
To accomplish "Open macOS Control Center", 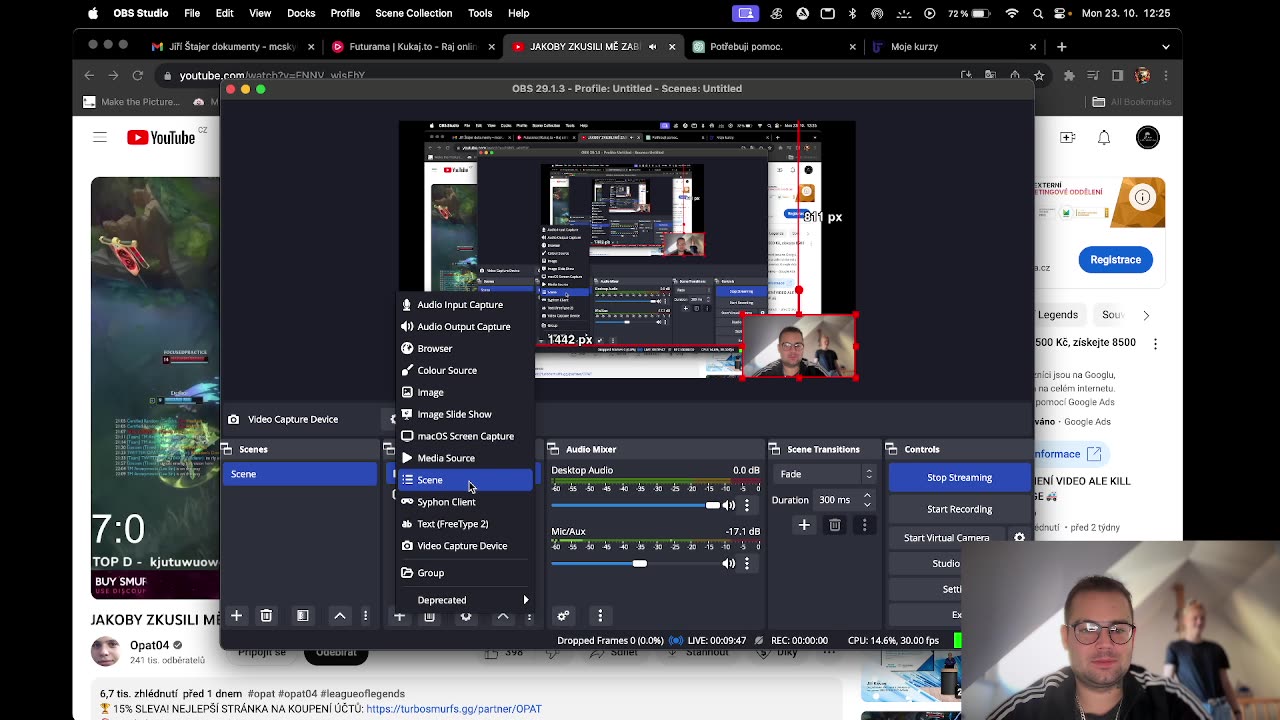I will click(1063, 13).
